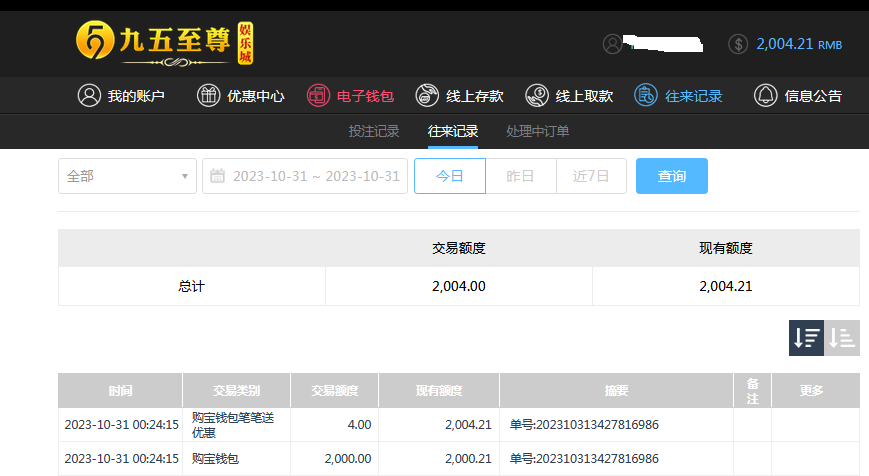The width and height of the screenshot is (869, 476).
Task: Click the 2,004.00 total transaction amount
Action: 459,286
